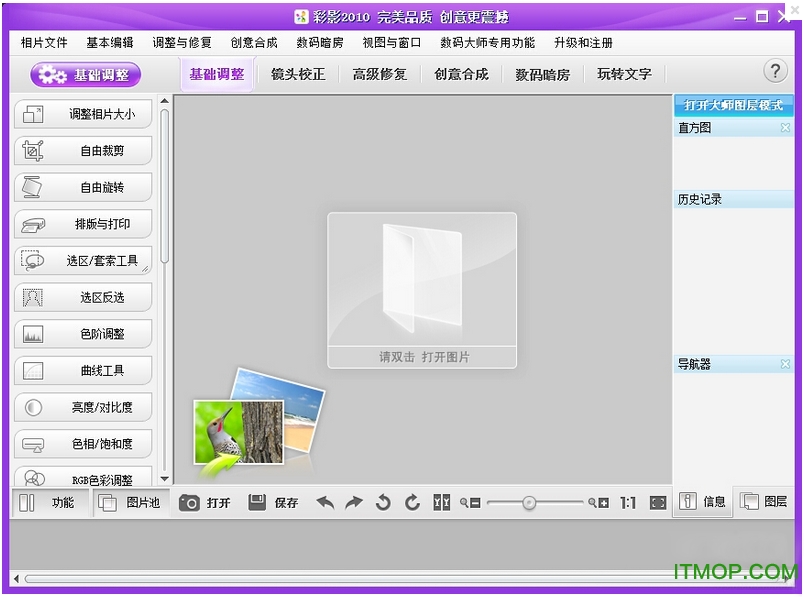The image size is (804, 597).
Task: Click the tool list vertical scrollbar thumb
Action: (165, 186)
